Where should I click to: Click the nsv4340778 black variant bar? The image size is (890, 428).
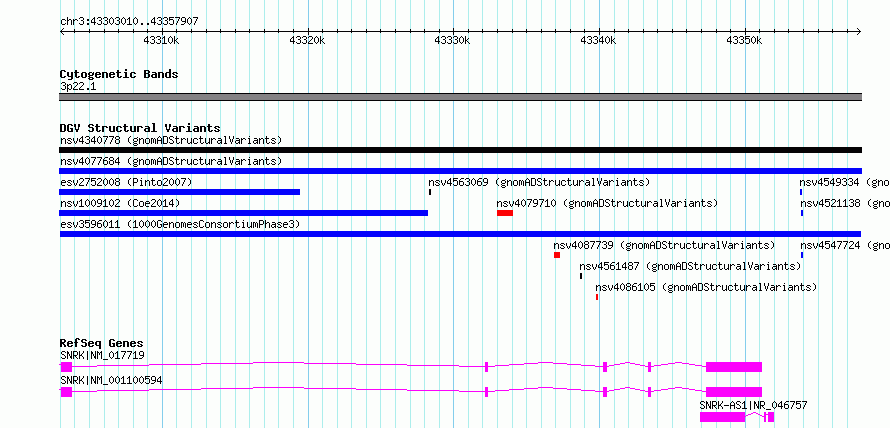coord(460,150)
